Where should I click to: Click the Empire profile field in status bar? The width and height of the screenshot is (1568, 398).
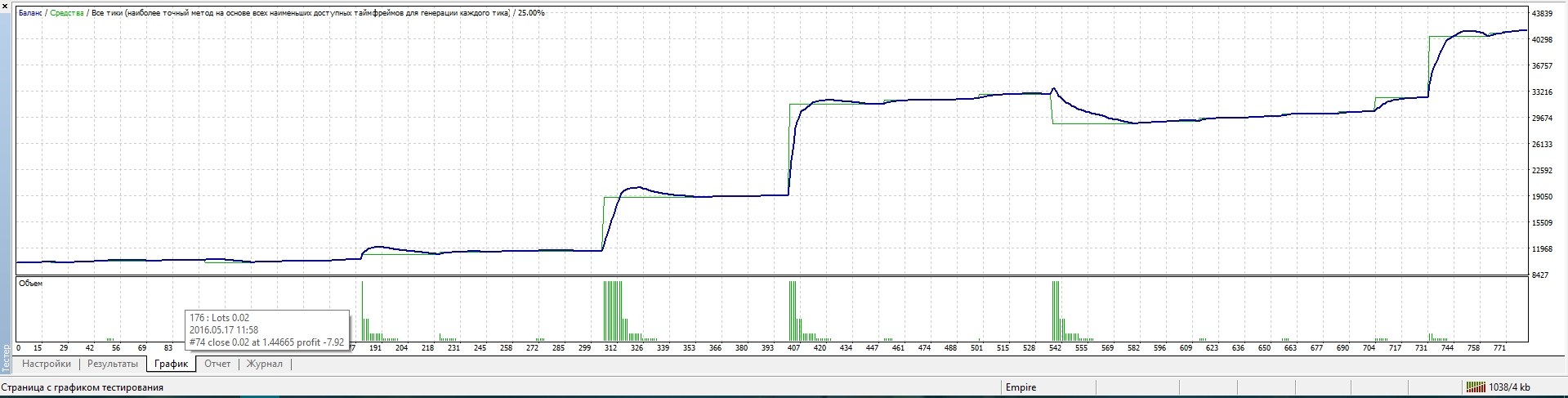coord(1021,387)
